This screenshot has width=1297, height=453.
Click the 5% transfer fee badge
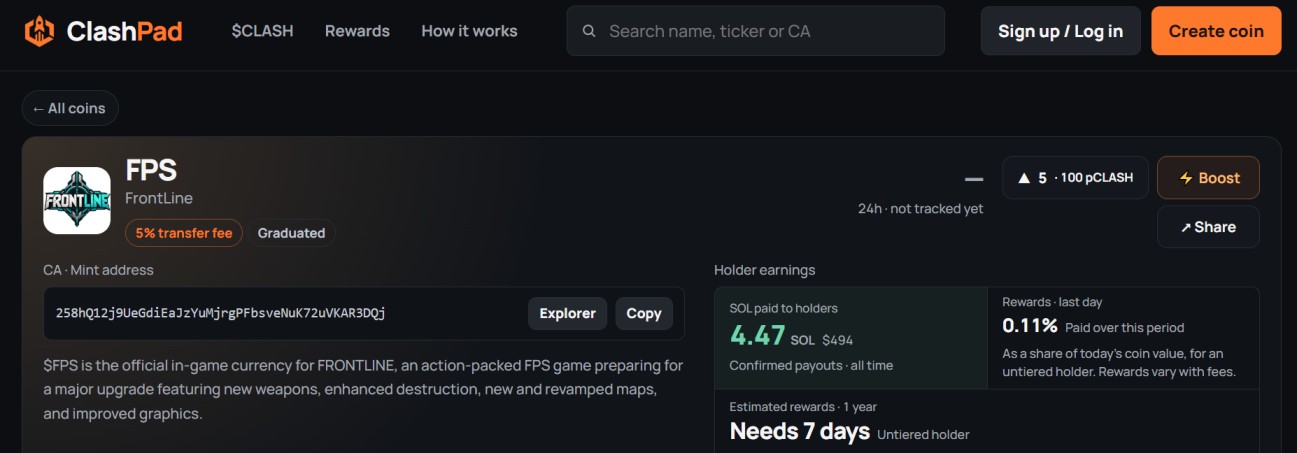pos(184,233)
